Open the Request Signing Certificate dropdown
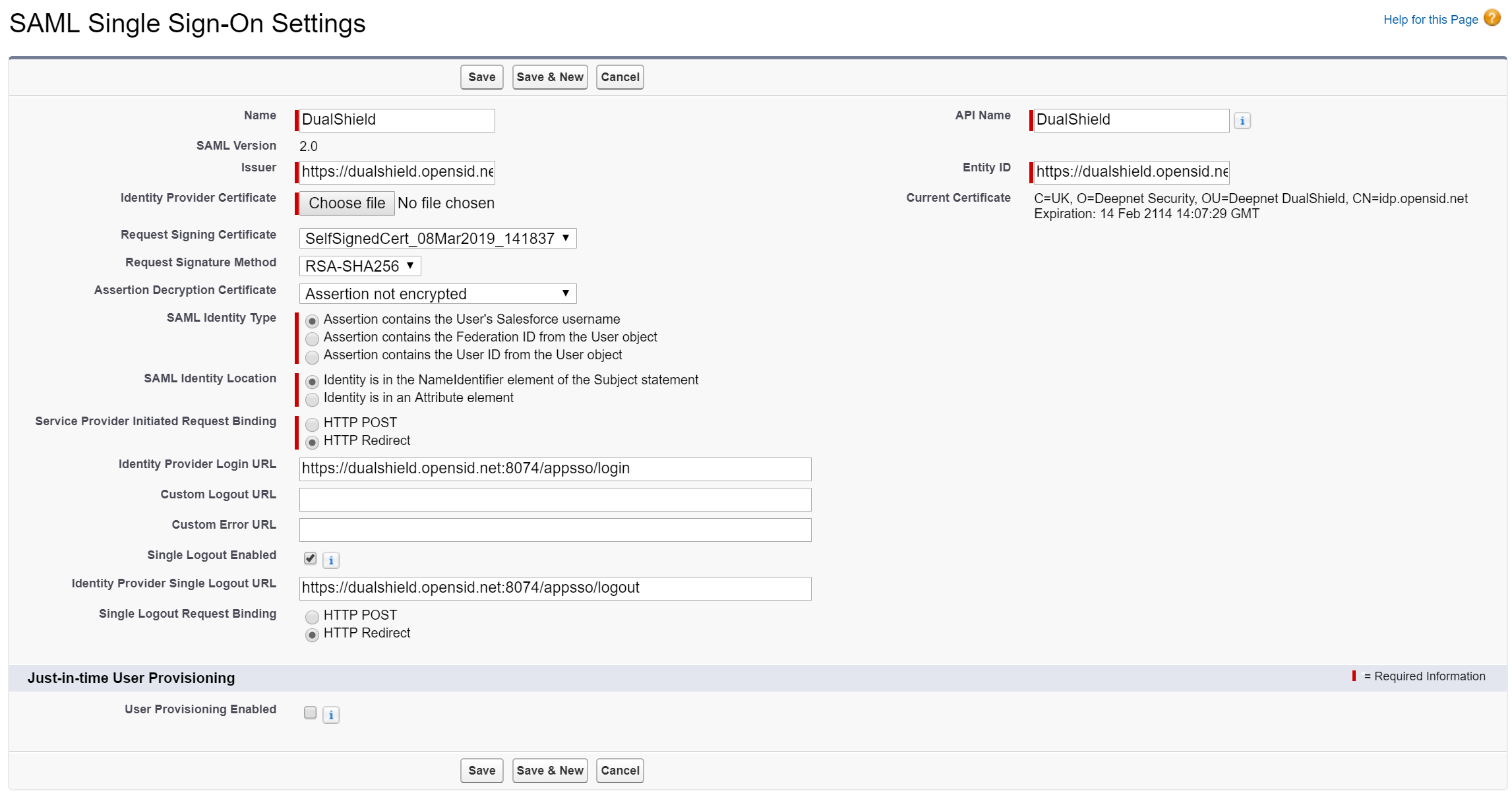This screenshot has height=797, width=1512. pos(437,239)
